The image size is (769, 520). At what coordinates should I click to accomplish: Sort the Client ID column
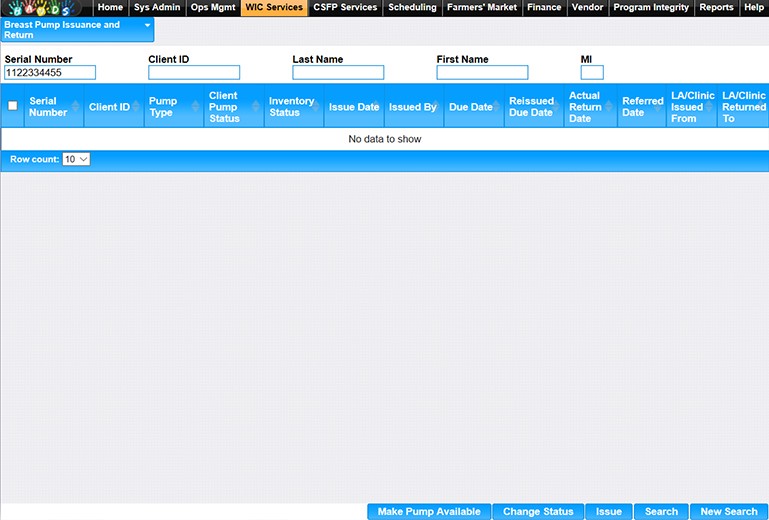click(x=136, y=107)
